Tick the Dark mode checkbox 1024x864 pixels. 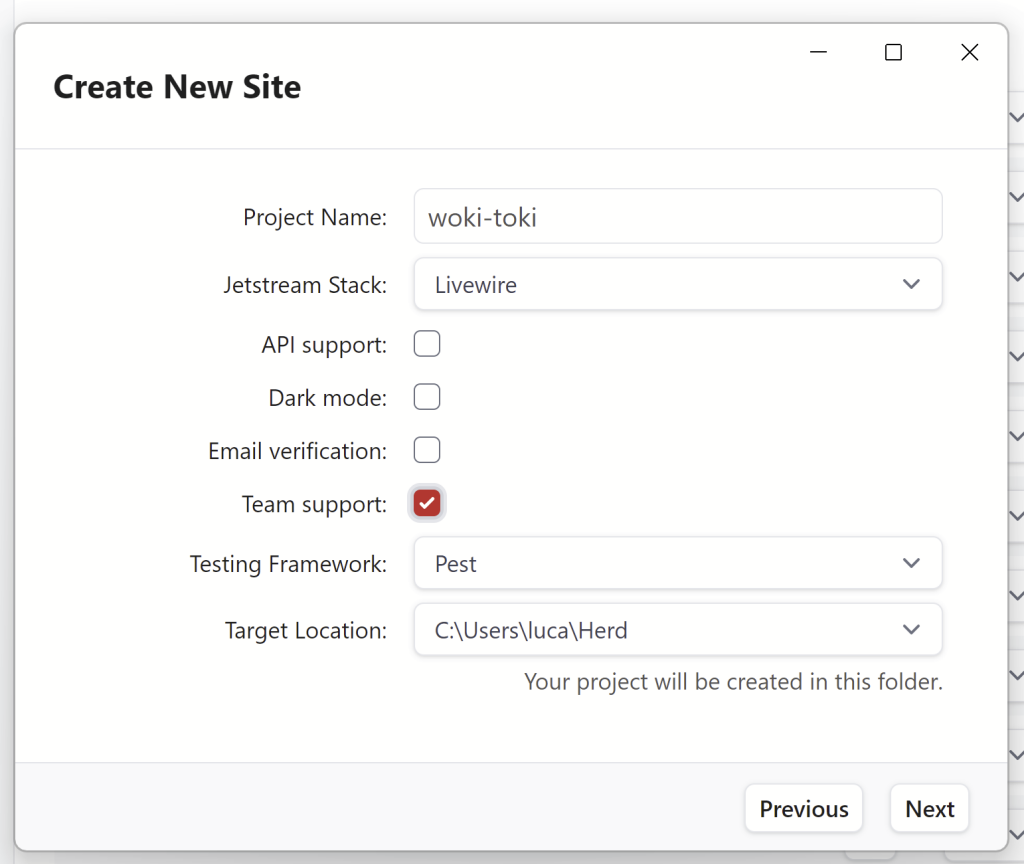pyautogui.click(x=427, y=398)
